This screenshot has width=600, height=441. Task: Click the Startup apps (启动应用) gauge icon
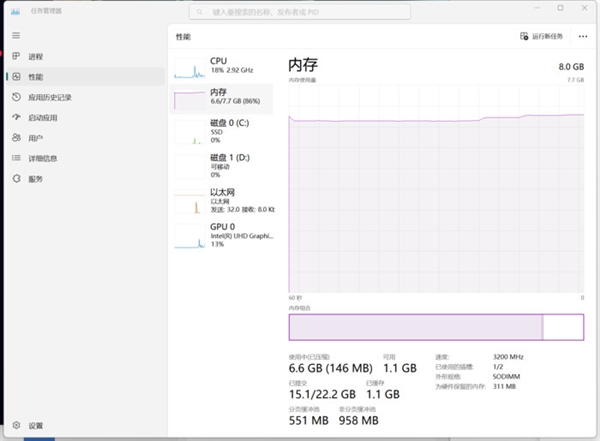[x=16, y=117]
